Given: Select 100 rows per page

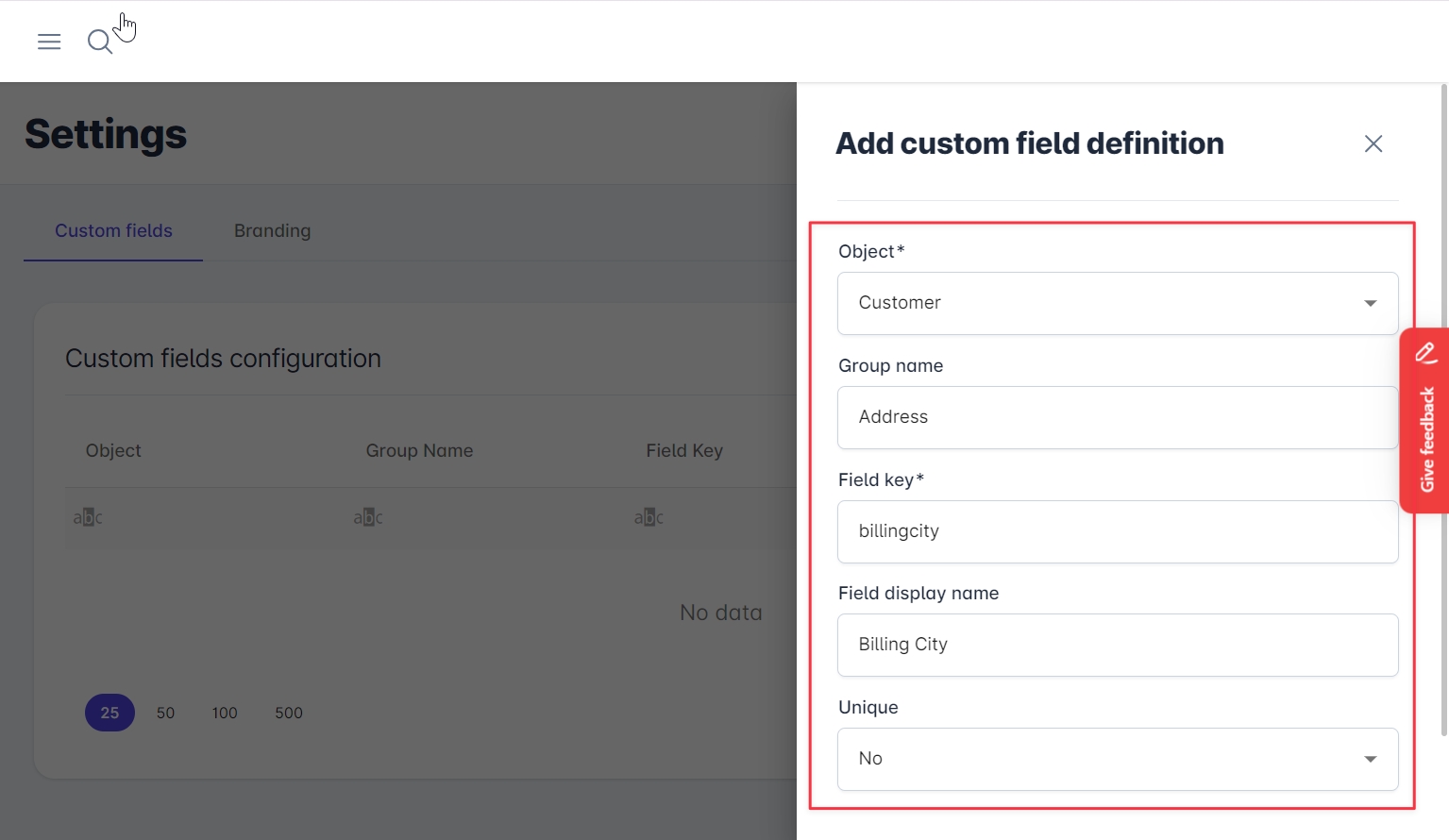Looking at the screenshot, I should click(x=225, y=713).
